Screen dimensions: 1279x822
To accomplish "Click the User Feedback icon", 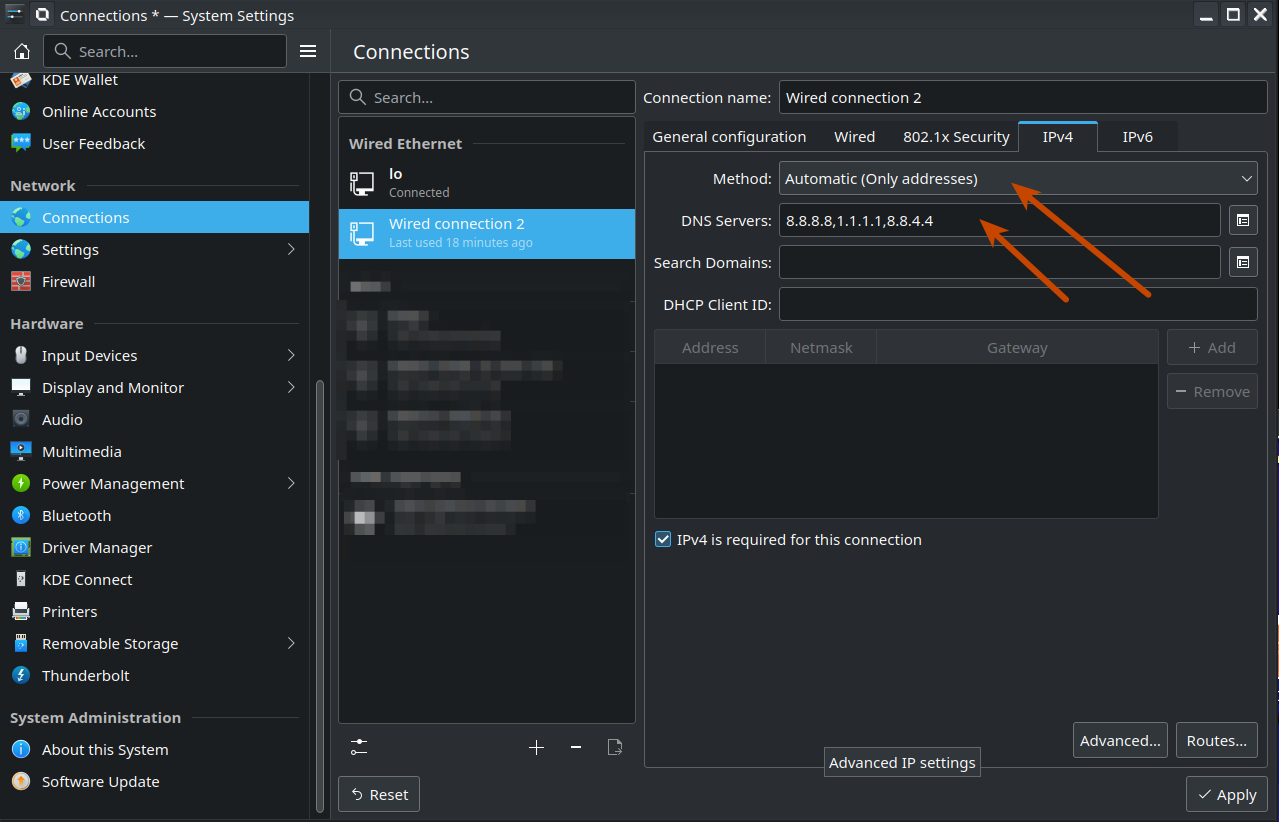I will pyautogui.click(x=21, y=144).
